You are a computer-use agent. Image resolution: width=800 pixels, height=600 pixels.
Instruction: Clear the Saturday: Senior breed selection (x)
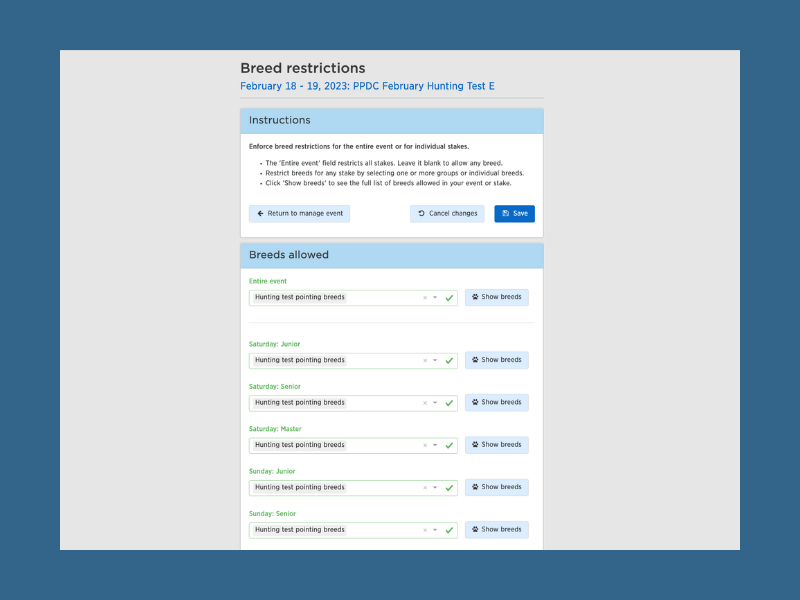425,403
